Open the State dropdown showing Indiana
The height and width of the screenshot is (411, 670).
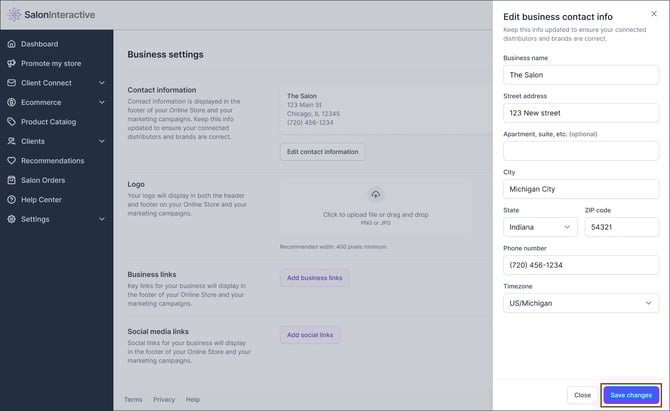[540, 227]
